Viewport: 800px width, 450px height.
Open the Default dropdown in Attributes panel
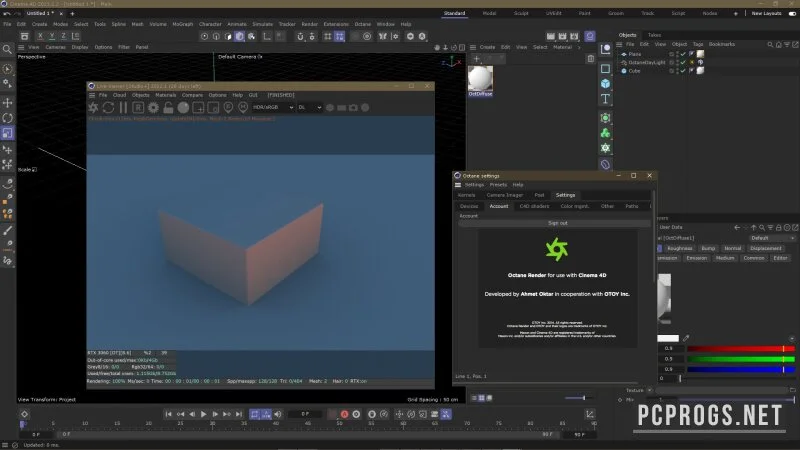pos(772,238)
